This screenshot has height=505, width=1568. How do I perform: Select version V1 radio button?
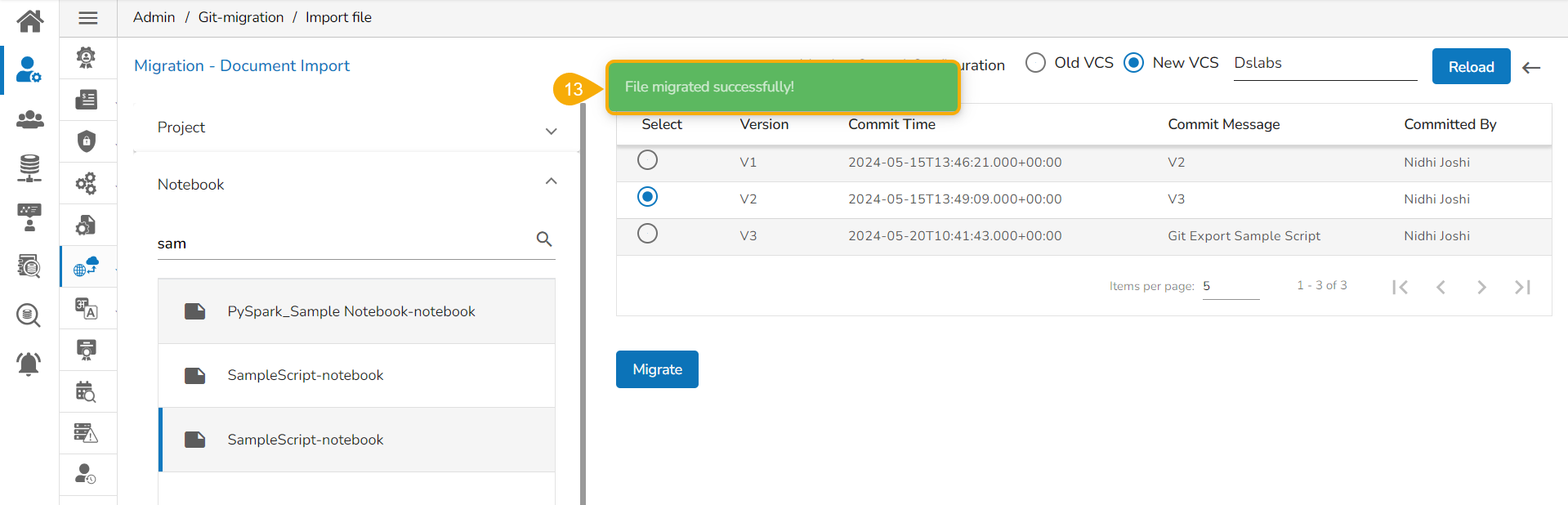point(647,160)
